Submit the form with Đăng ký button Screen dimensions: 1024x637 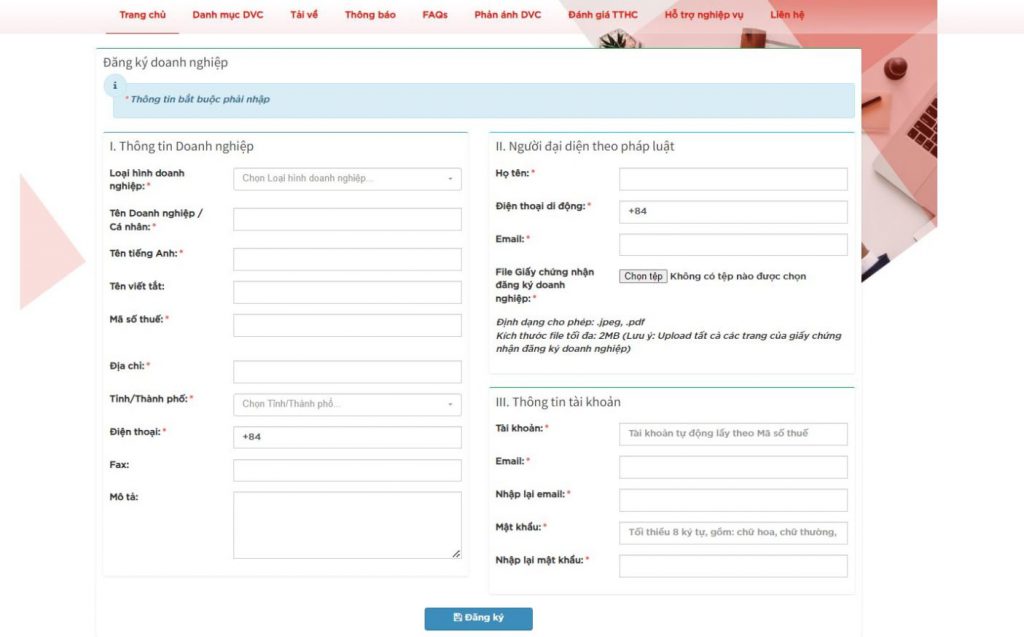[479, 619]
